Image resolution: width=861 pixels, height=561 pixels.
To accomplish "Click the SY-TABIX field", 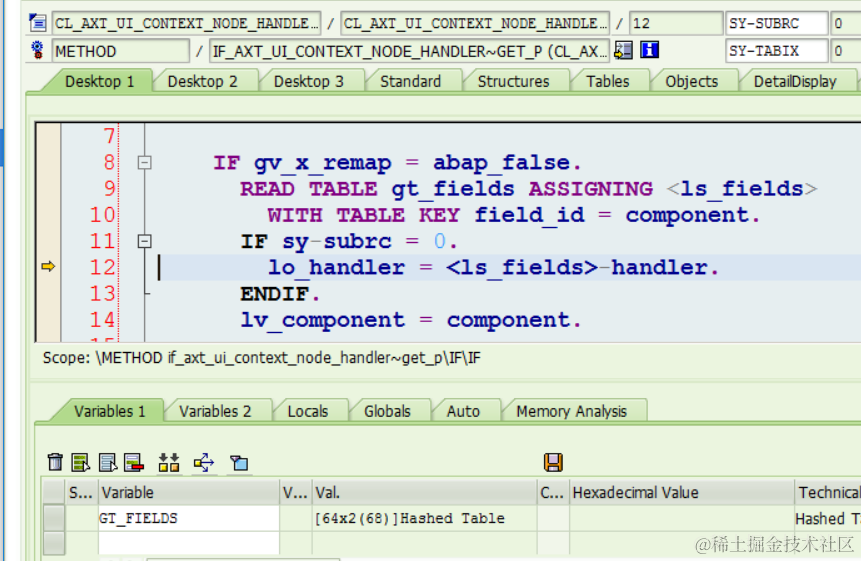I will 776,51.
